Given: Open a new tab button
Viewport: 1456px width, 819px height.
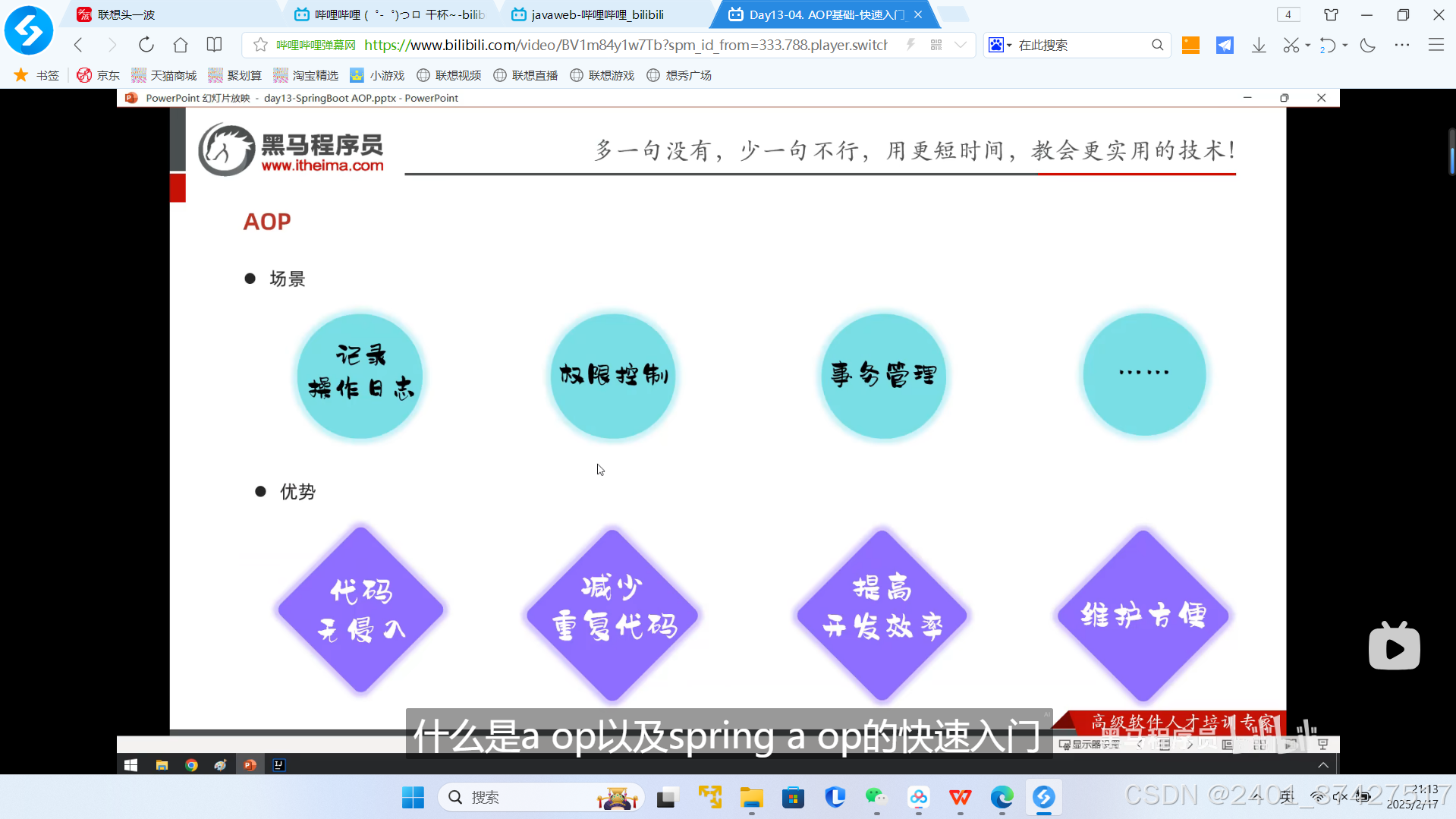Looking at the screenshot, I should tap(953, 14).
